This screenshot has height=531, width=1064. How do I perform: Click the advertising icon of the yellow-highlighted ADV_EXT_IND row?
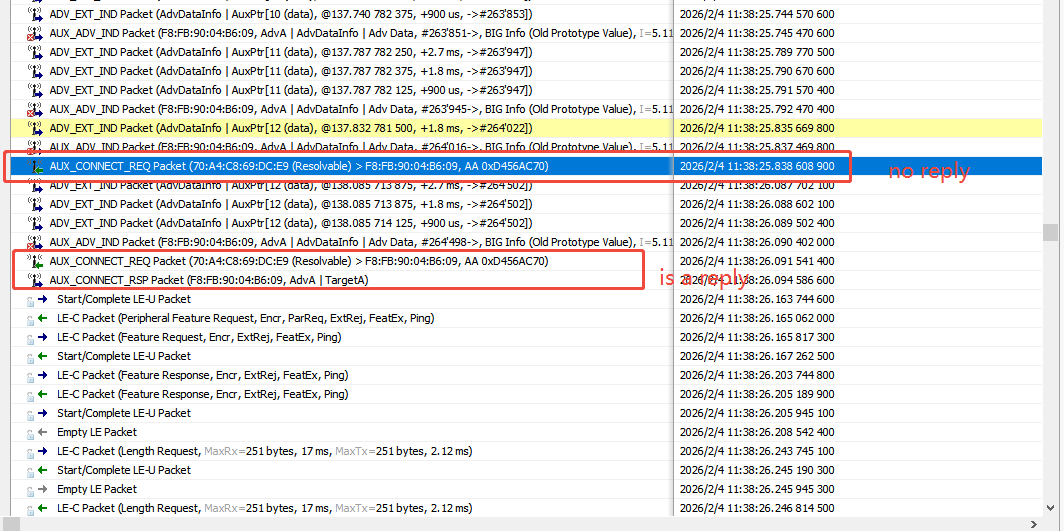(35, 128)
